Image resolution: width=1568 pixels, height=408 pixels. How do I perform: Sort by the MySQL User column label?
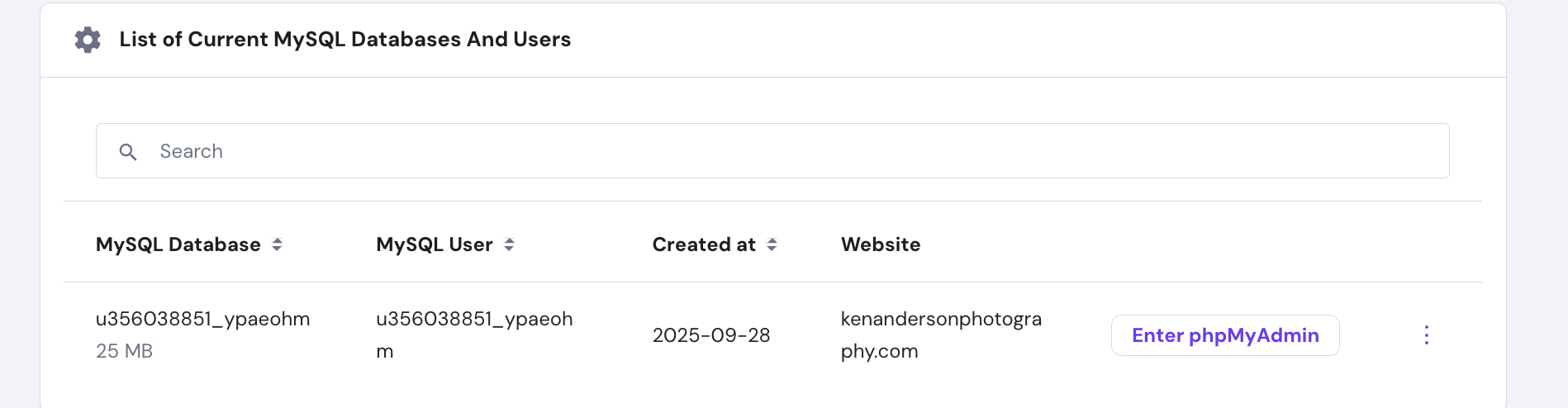coord(434,244)
